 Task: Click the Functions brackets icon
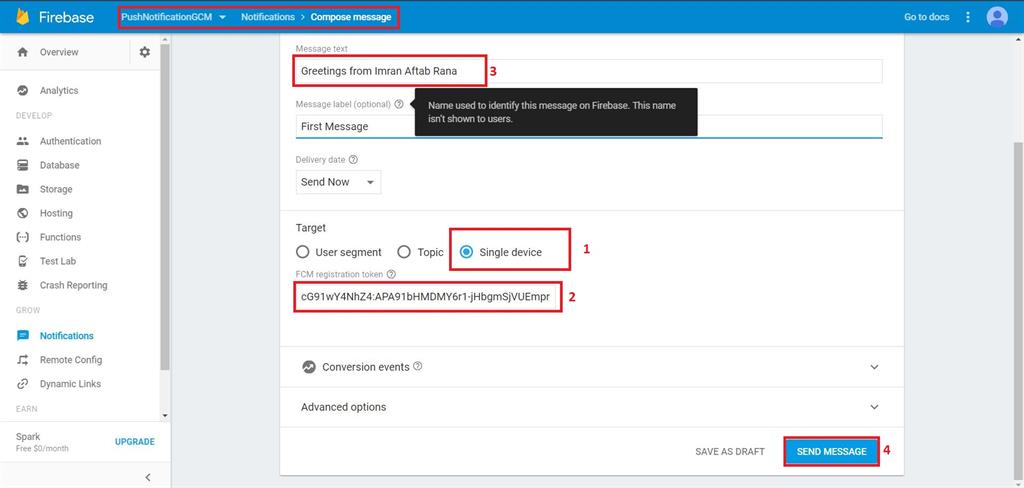[23, 237]
